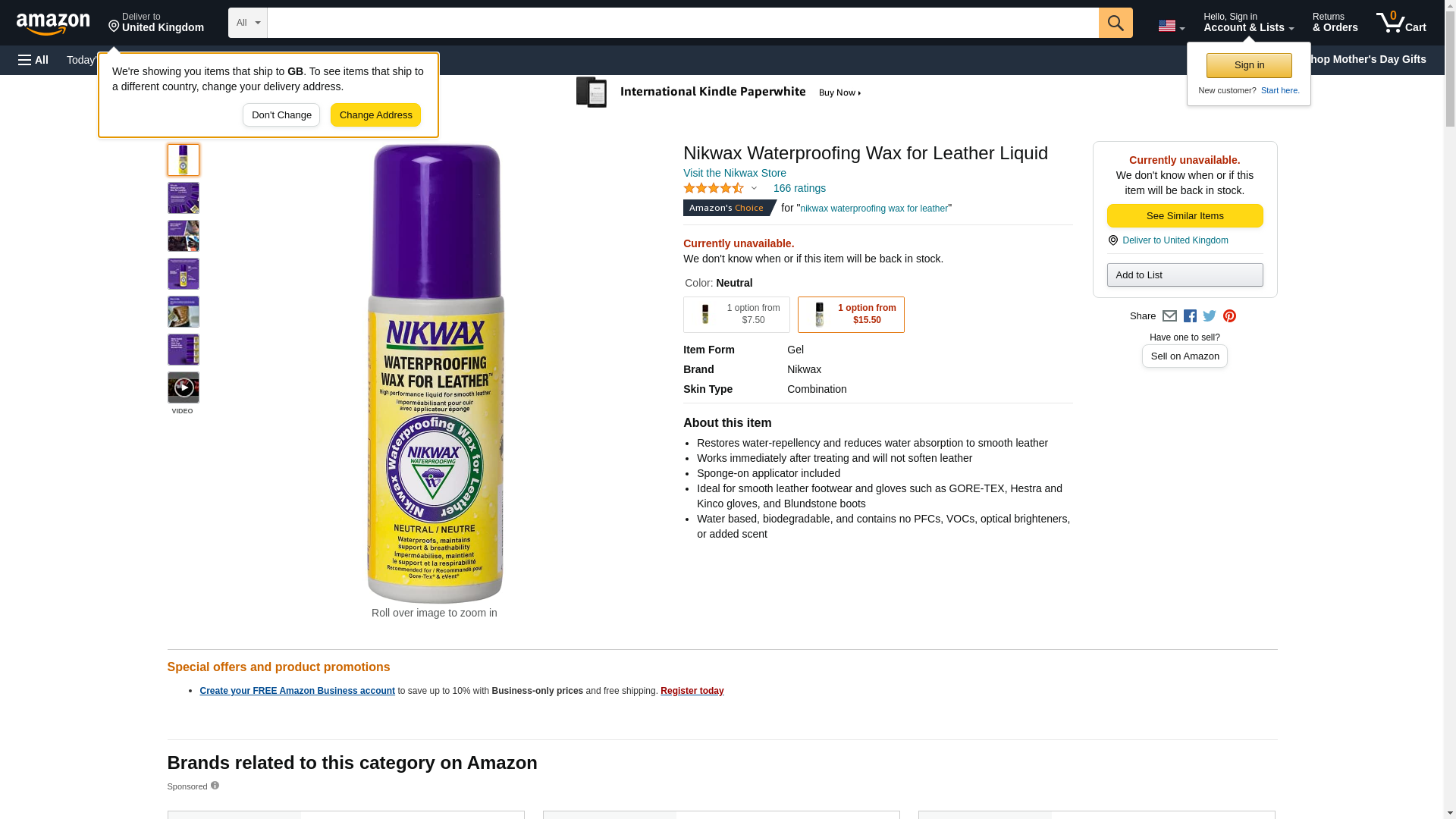Share on Pinterest icon
The width and height of the screenshot is (1456, 819).
point(1229,316)
